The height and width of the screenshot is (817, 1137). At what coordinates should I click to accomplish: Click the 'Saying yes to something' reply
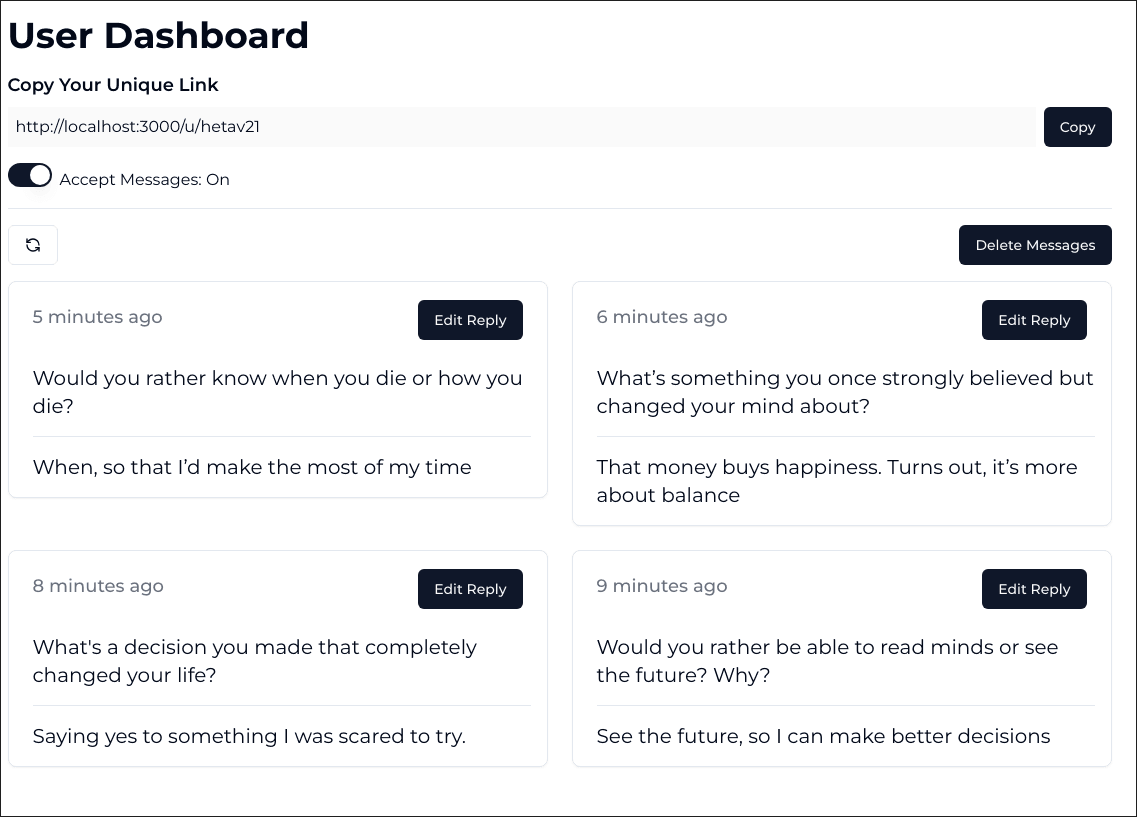[x=249, y=736]
